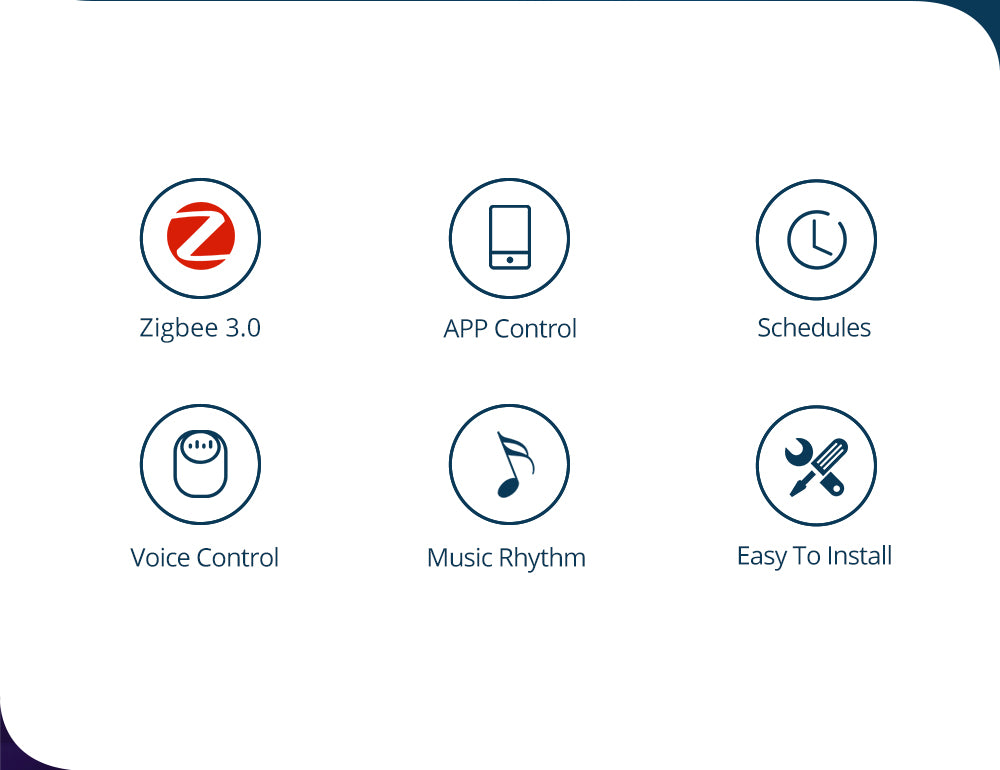Click the home button dot on the phone icon
The height and width of the screenshot is (770, 1000).
(510, 260)
